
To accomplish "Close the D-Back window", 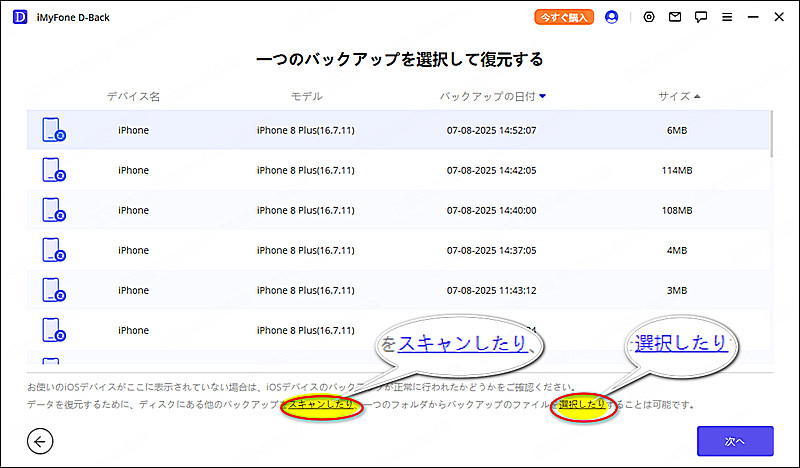I will (x=779, y=17).
